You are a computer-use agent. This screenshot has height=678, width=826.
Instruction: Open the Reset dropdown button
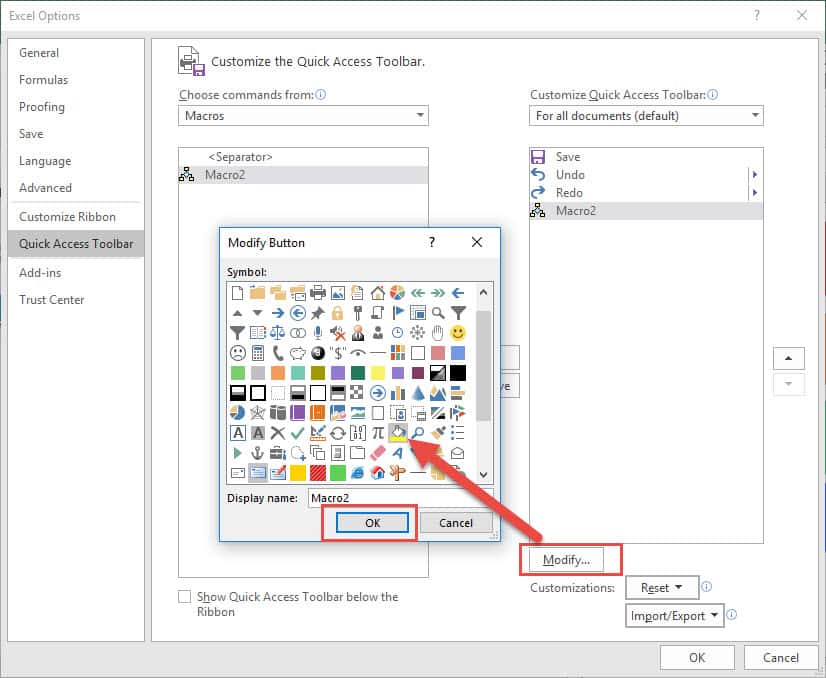tap(662, 587)
